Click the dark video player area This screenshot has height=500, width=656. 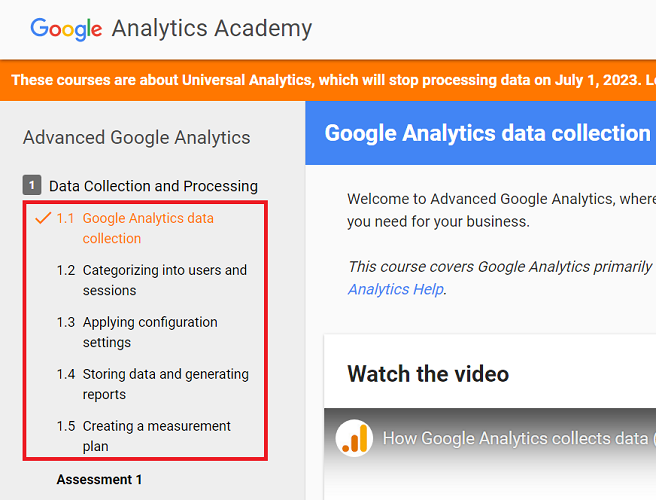[x=490, y=475]
